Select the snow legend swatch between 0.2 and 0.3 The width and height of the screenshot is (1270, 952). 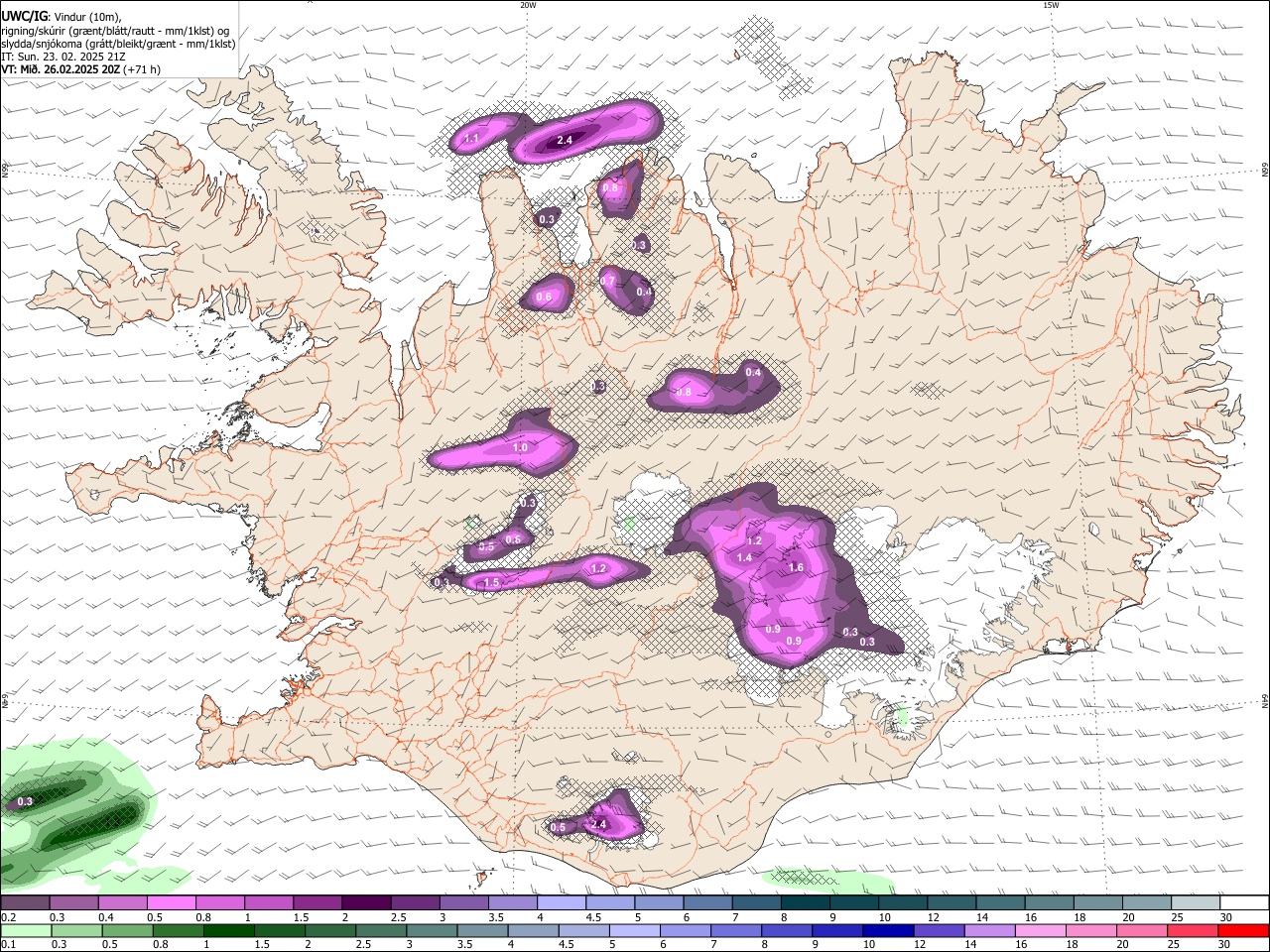25,903
